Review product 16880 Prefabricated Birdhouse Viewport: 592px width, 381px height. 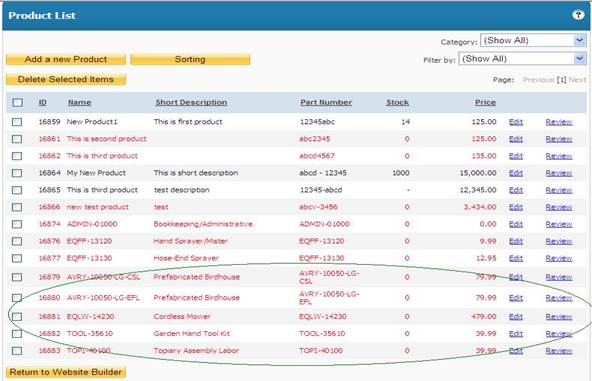coord(559,298)
